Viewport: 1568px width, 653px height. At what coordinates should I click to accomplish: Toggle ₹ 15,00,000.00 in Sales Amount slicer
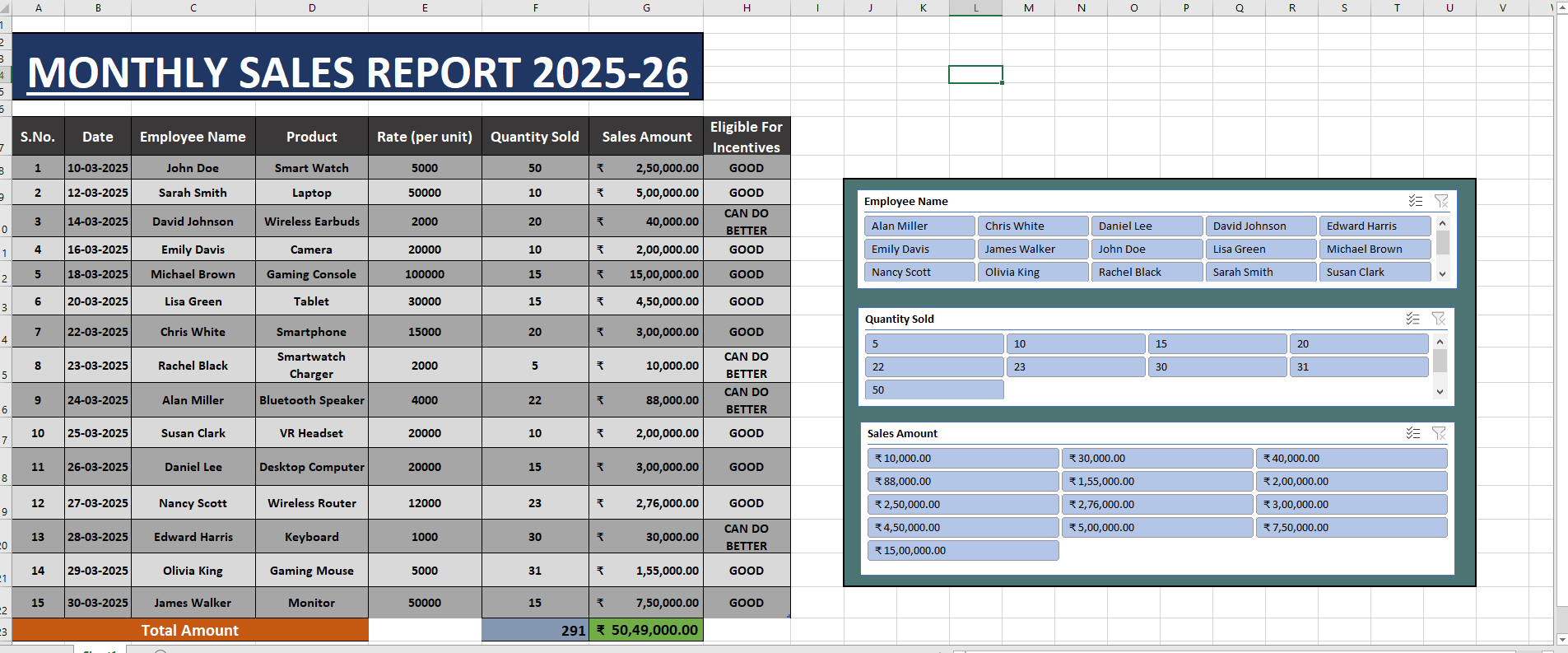point(962,550)
